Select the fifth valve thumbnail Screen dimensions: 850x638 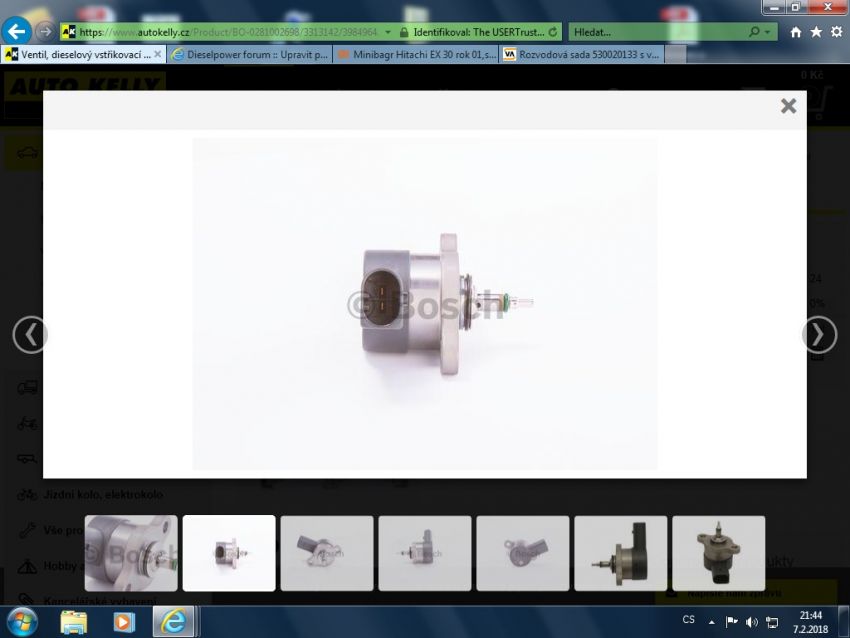523,553
